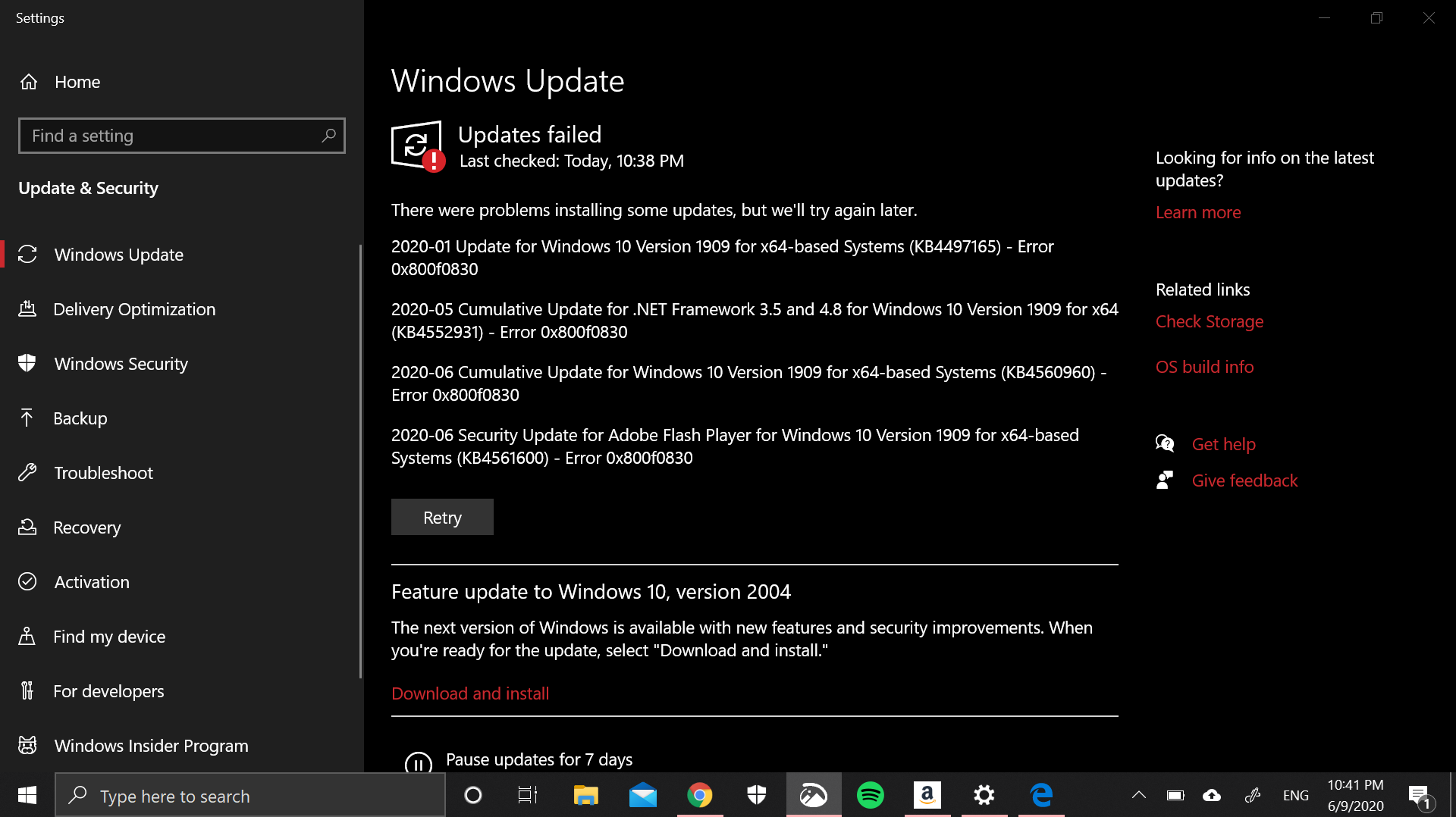Open Task View in taskbar
Screen dimensions: 1456x817
pyautogui.click(x=528, y=795)
